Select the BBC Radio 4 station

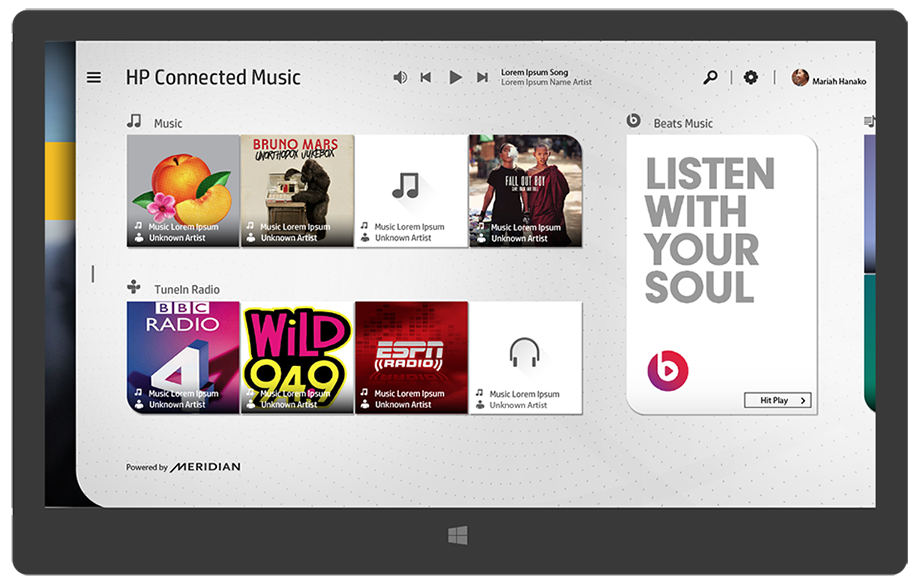pyautogui.click(x=183, y=357)
